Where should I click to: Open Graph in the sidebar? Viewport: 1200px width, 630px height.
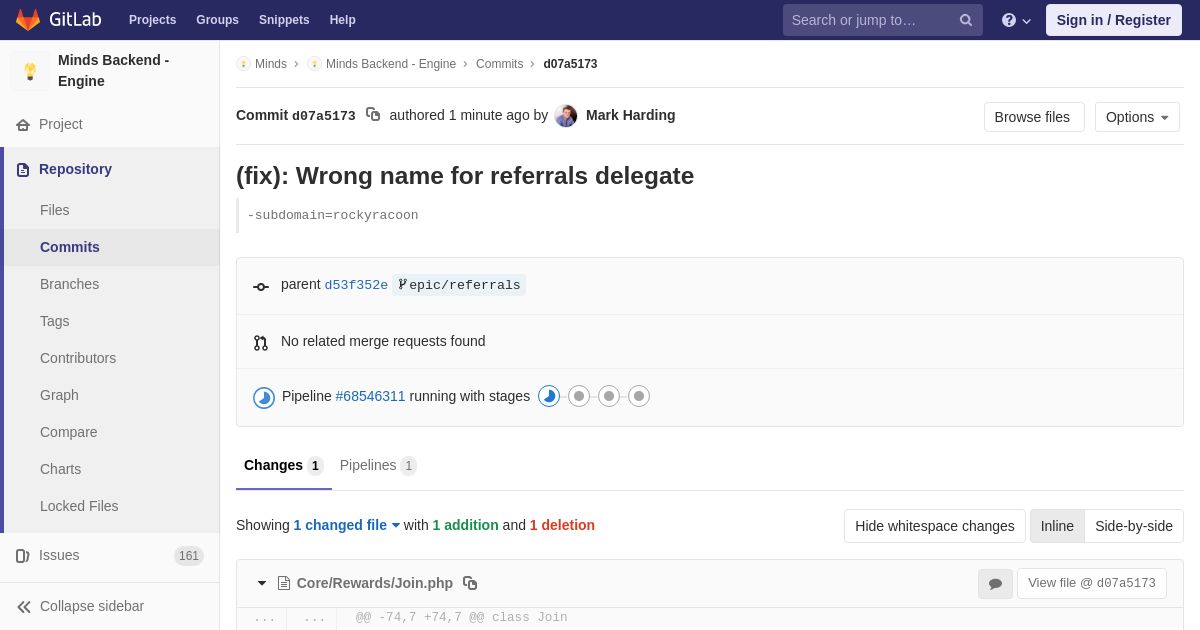coord(110,395)
